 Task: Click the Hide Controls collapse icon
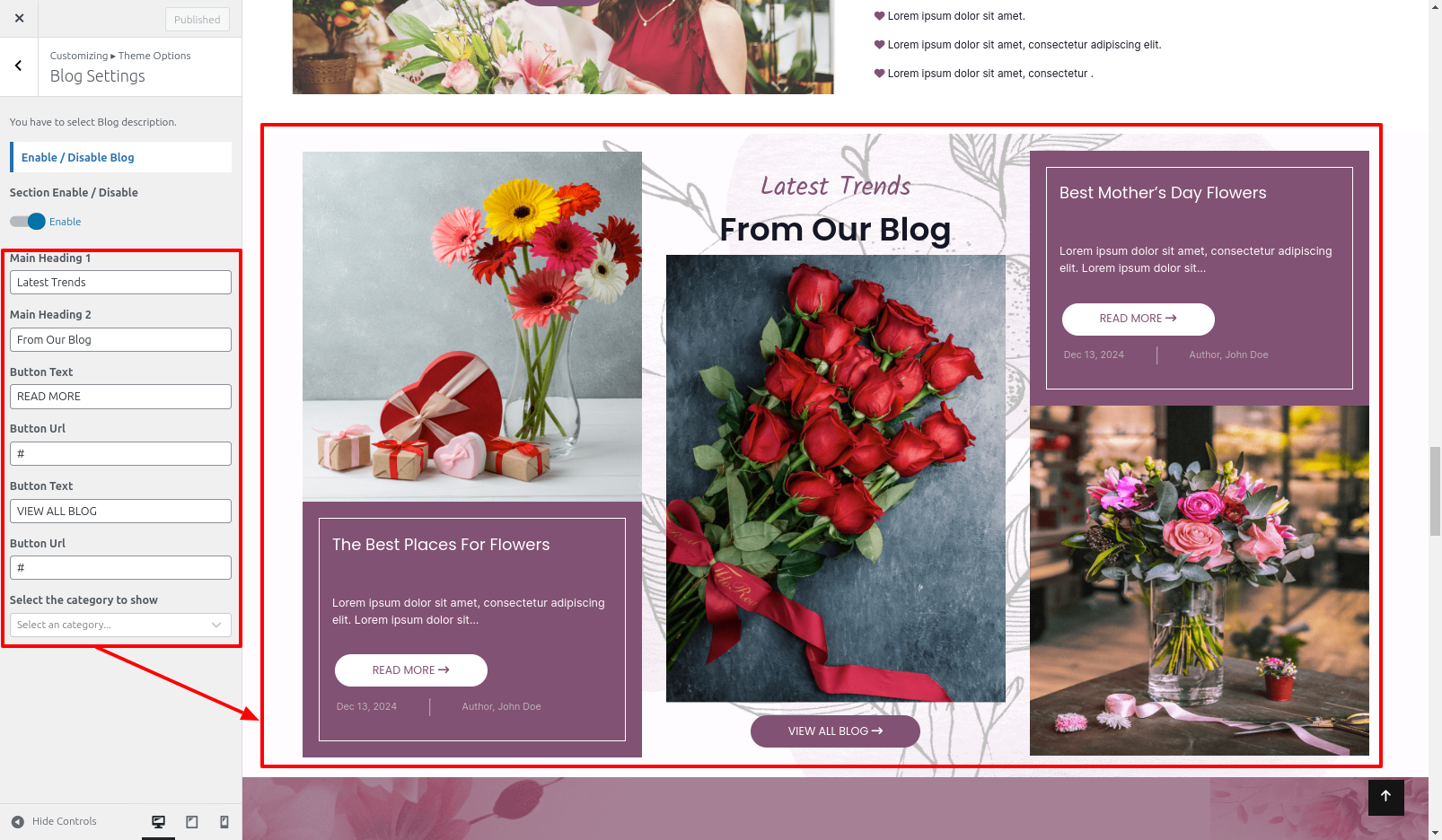click(x=18, y=821)
